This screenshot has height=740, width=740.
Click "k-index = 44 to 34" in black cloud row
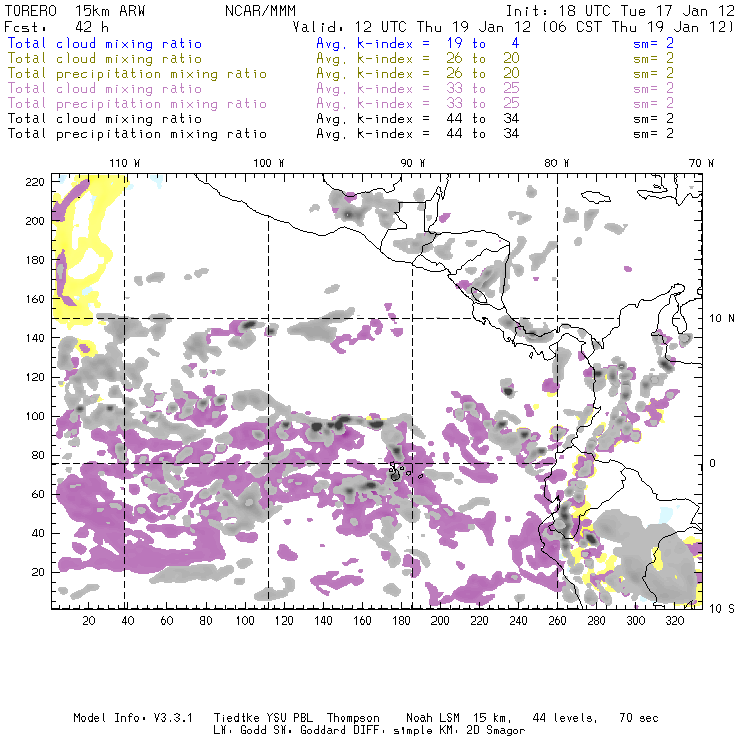438,118
